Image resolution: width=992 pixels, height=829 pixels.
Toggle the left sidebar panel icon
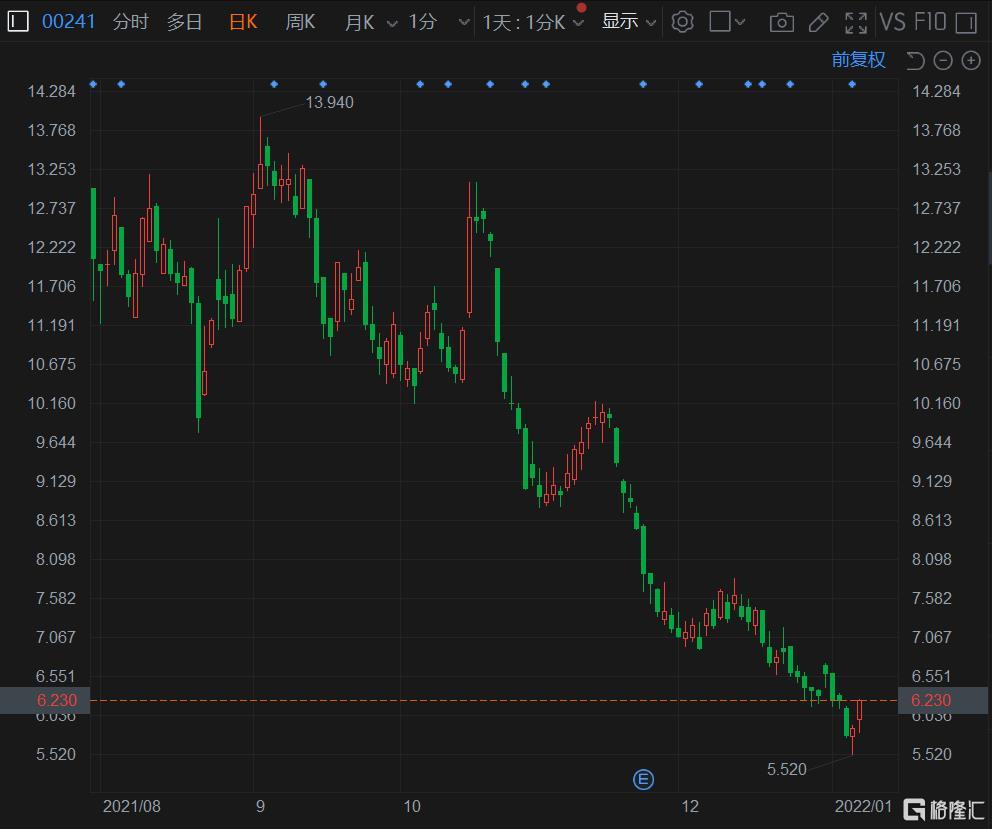(17, 21)
